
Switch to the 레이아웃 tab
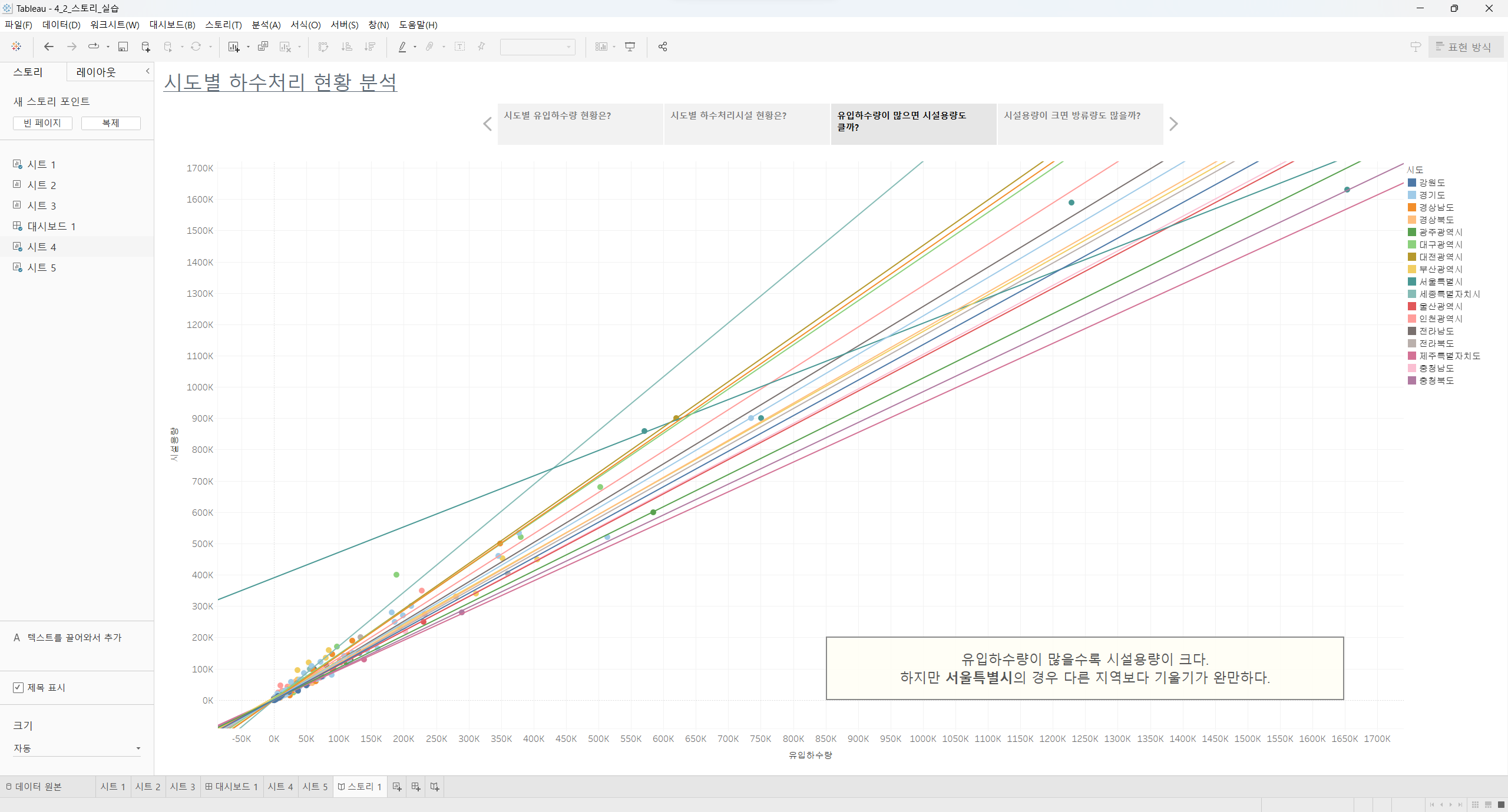click(96, 72)
